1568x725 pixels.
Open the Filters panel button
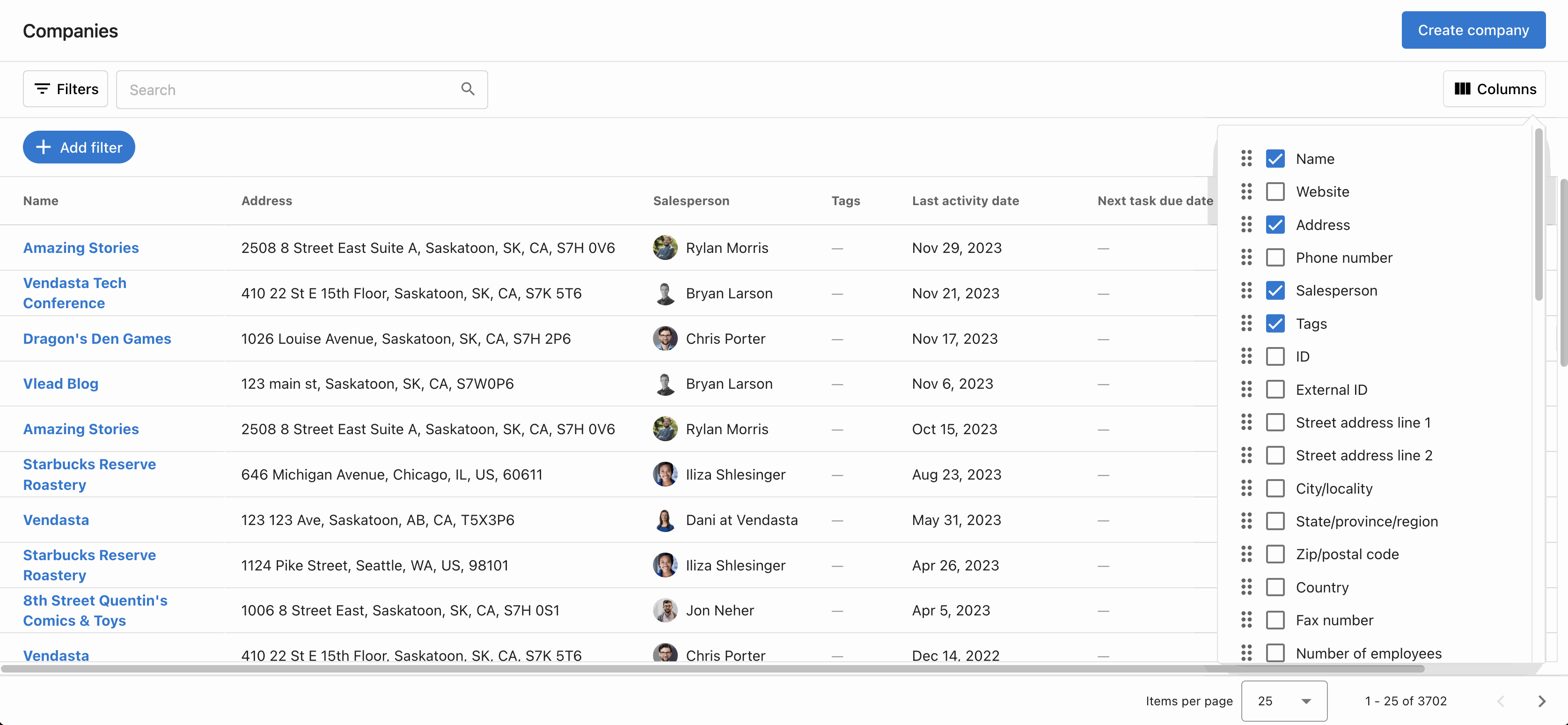(x=65, y=89)
